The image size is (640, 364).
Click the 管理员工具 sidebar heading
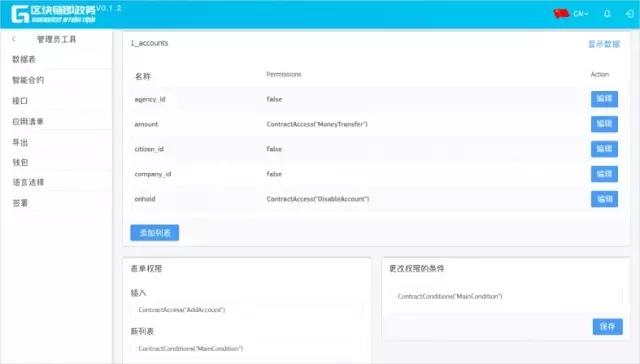(56, 39)
